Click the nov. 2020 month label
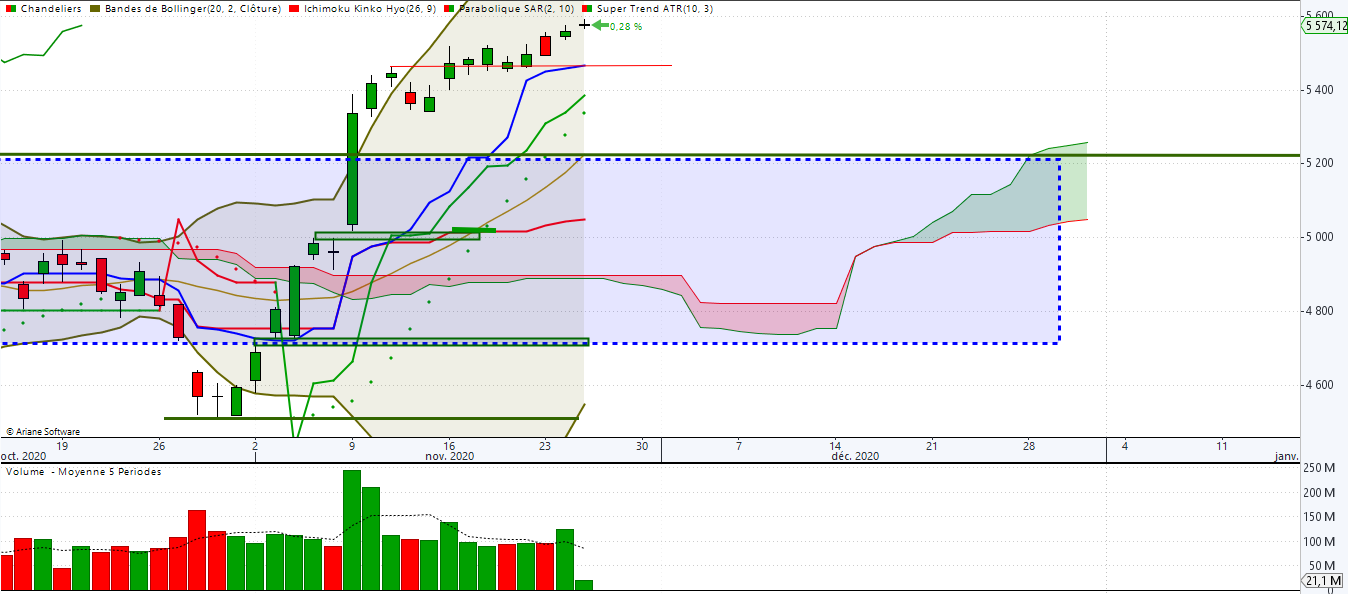 (450, 456)
